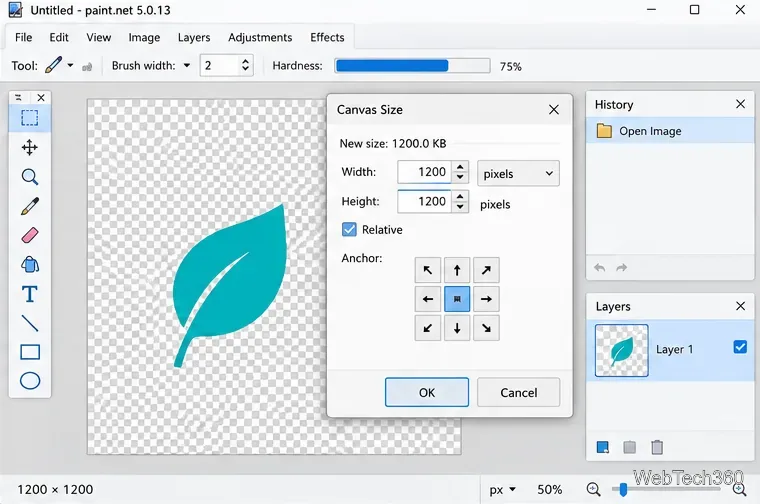This screenshot has width=760, height=504.
Task: Set anchor to center
Action: [x=457, y=299]
